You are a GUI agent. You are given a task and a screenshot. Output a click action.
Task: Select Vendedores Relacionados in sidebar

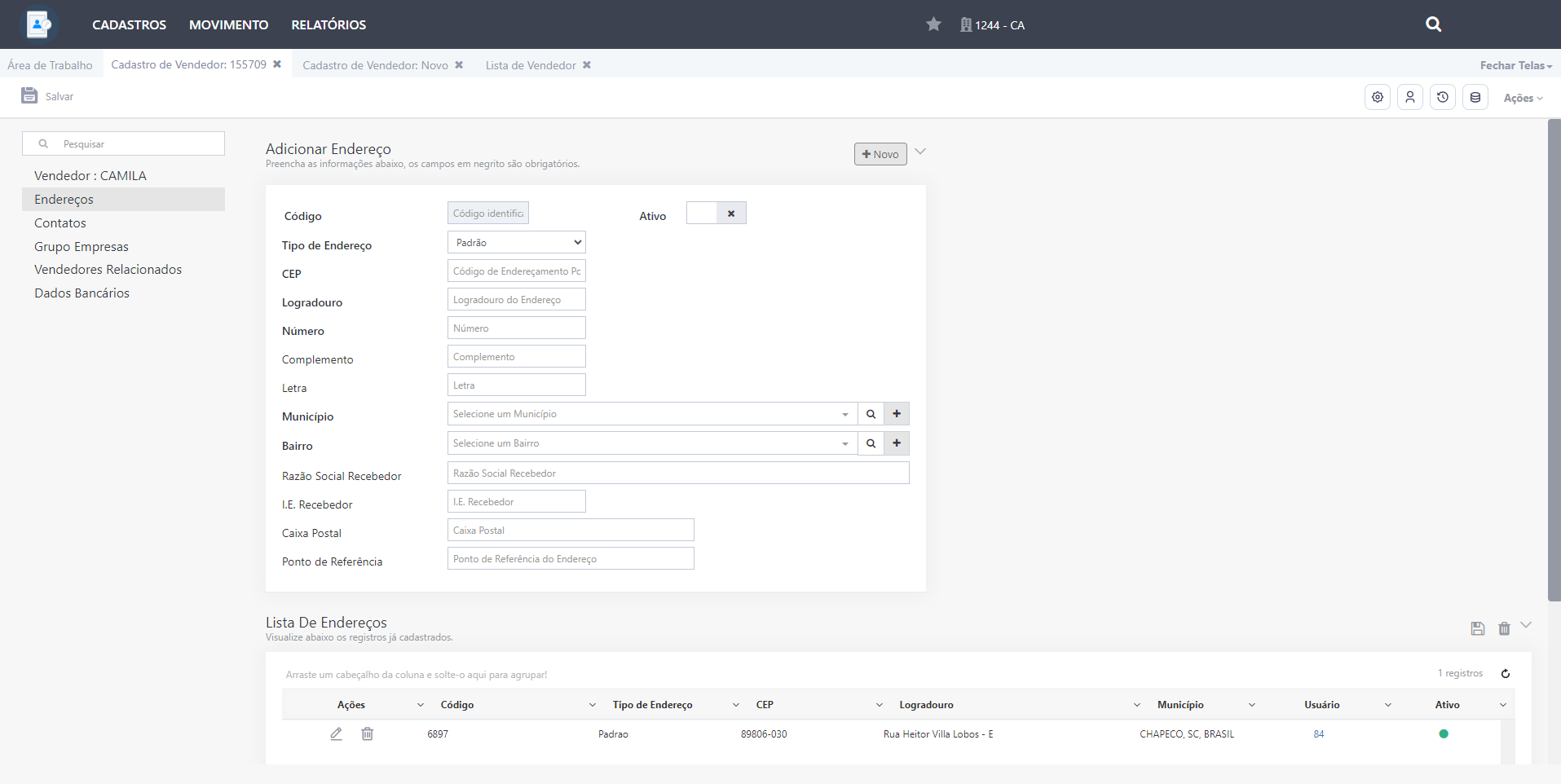(123, 270)
